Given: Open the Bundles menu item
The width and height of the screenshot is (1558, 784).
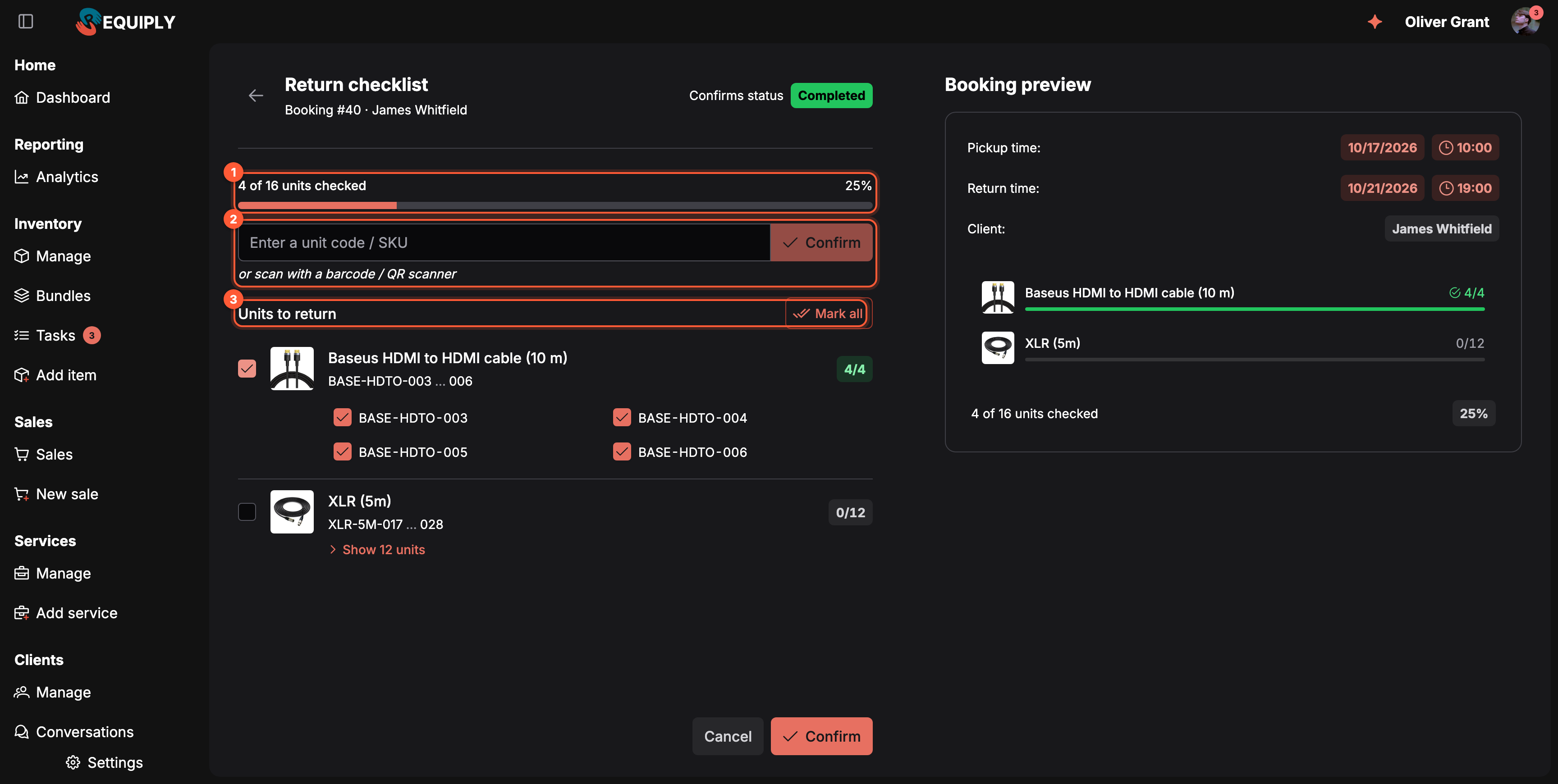Looking at the screenshot, I should coord(53,296).
